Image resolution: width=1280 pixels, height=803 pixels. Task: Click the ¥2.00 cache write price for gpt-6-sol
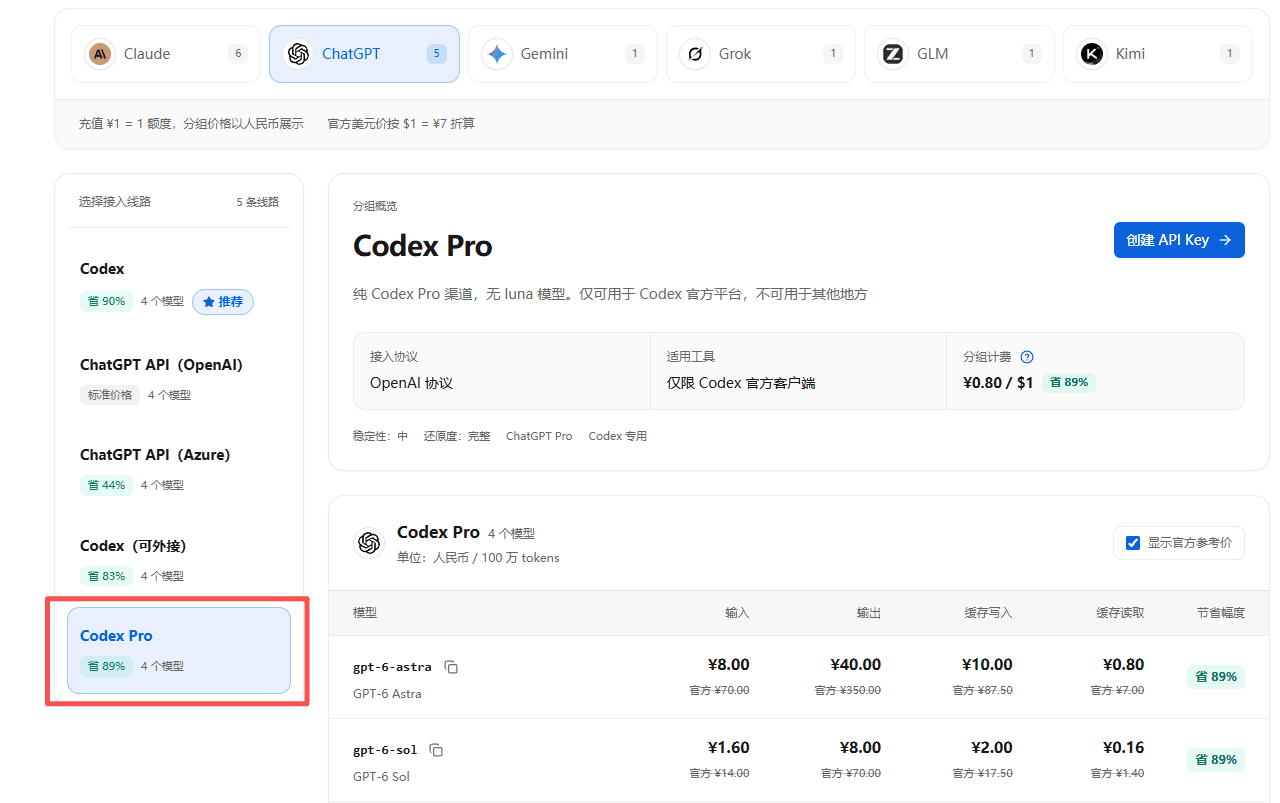pyautogui.click(x=991, y=748)
